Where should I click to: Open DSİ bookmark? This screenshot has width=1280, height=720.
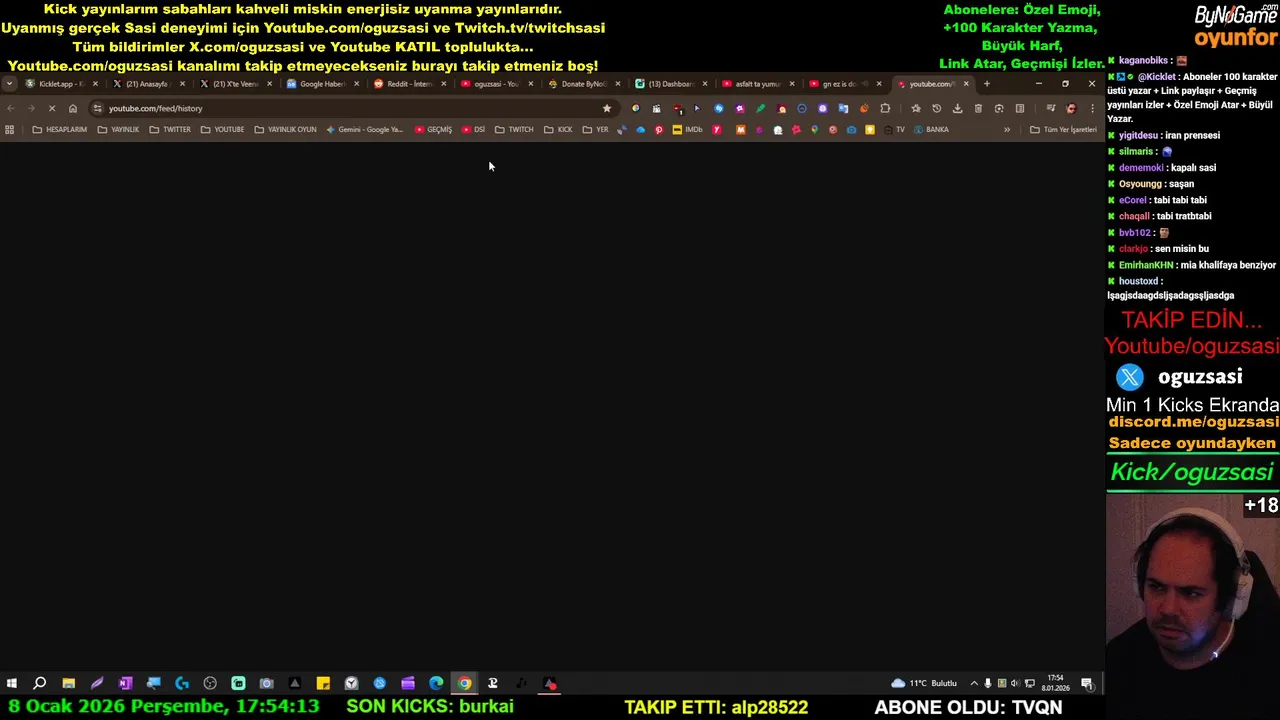[x=473, y=129]
